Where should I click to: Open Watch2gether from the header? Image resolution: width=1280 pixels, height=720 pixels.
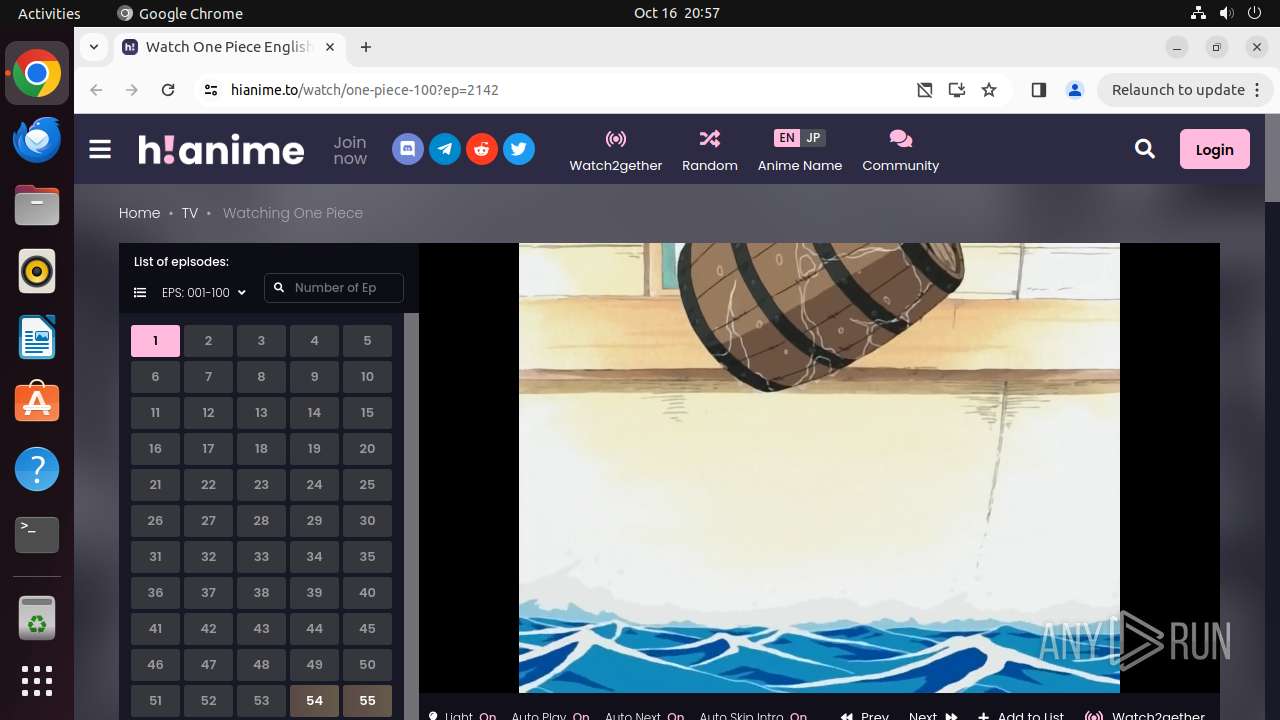tap(616, 150)
